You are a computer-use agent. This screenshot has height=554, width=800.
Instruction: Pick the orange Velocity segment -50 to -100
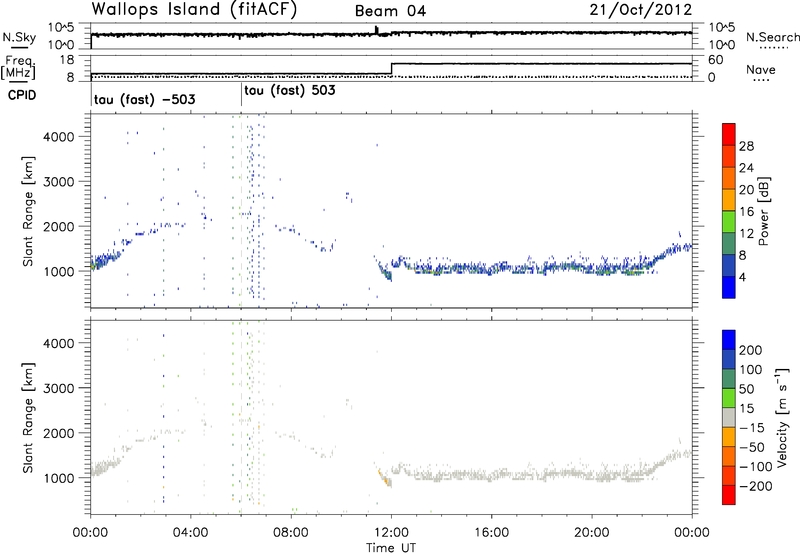tap(729, 457)
